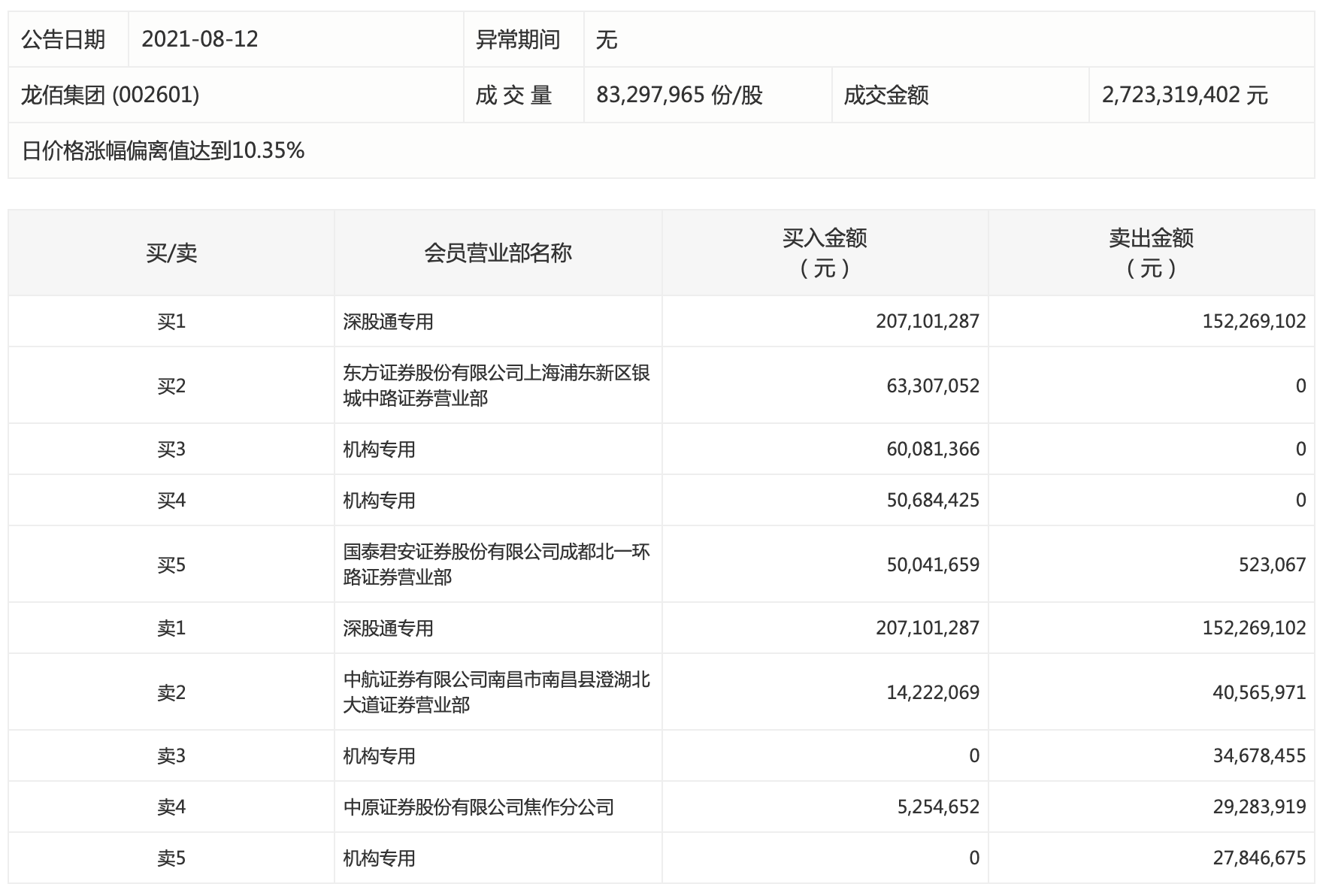
Task: Select the turnover amount 2,723,319,402 元
Action: click(x=1185, y=95)
